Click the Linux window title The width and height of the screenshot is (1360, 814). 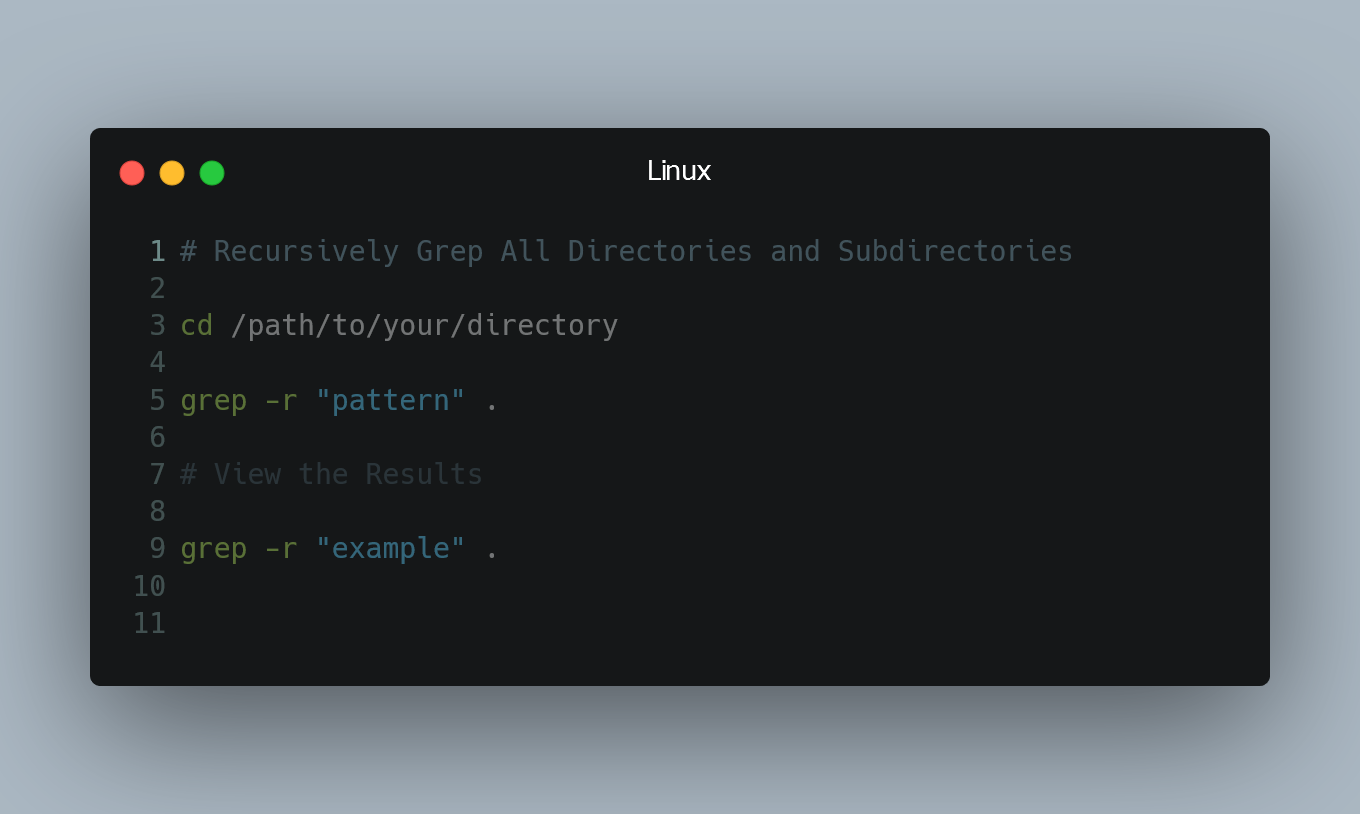679,171
